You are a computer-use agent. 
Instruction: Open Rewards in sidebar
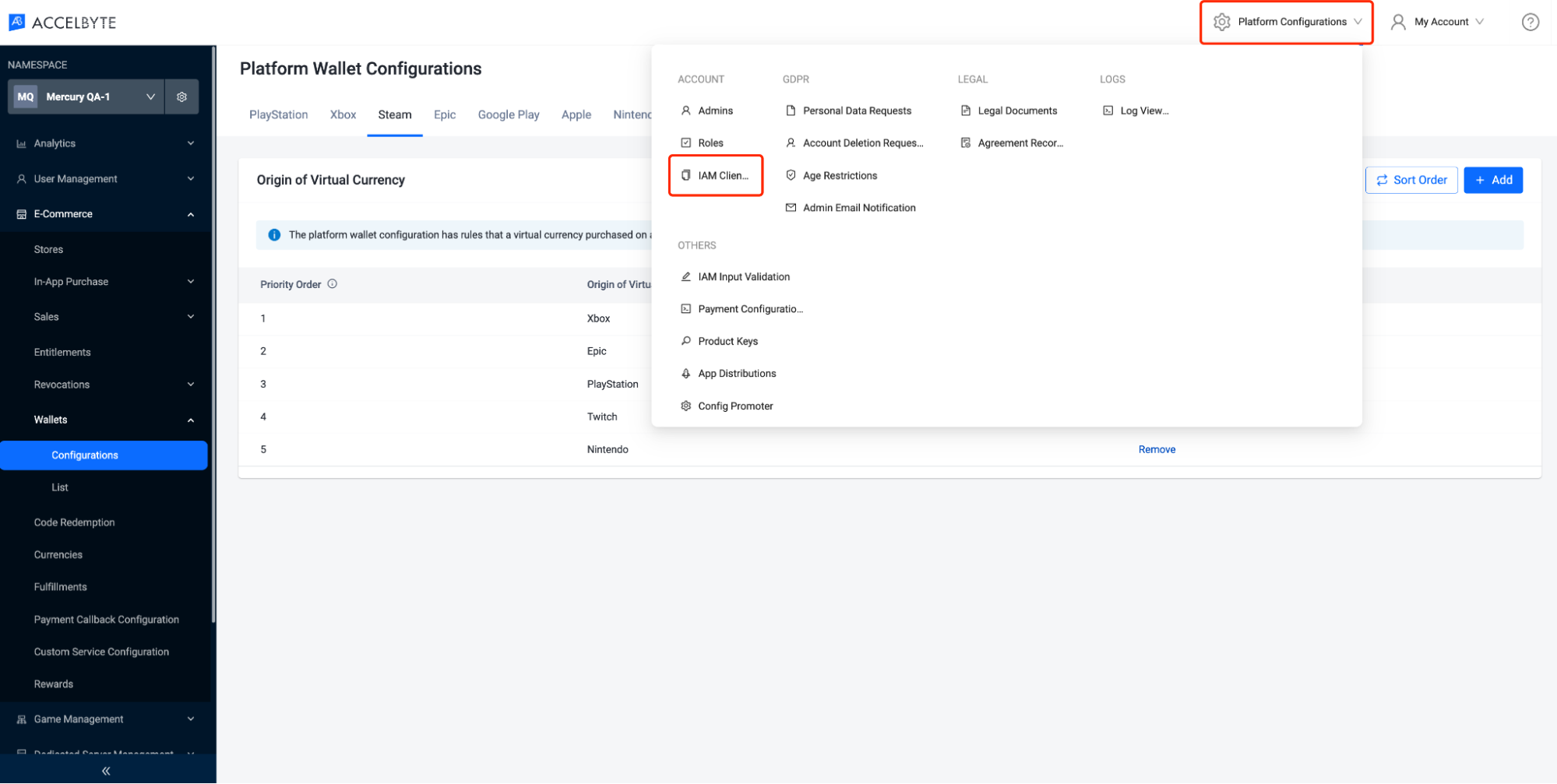click(53, 684)
